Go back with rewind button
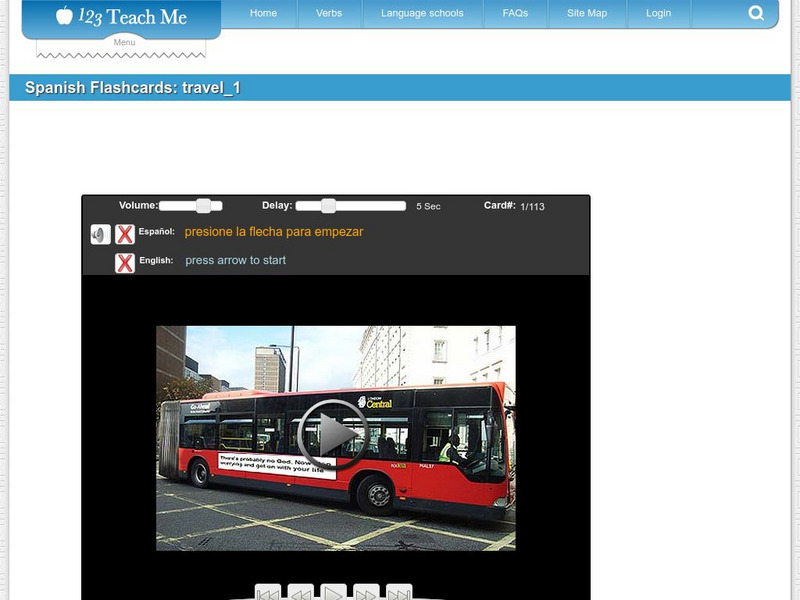This screenshot has height=600, width=800. [301, 592]
